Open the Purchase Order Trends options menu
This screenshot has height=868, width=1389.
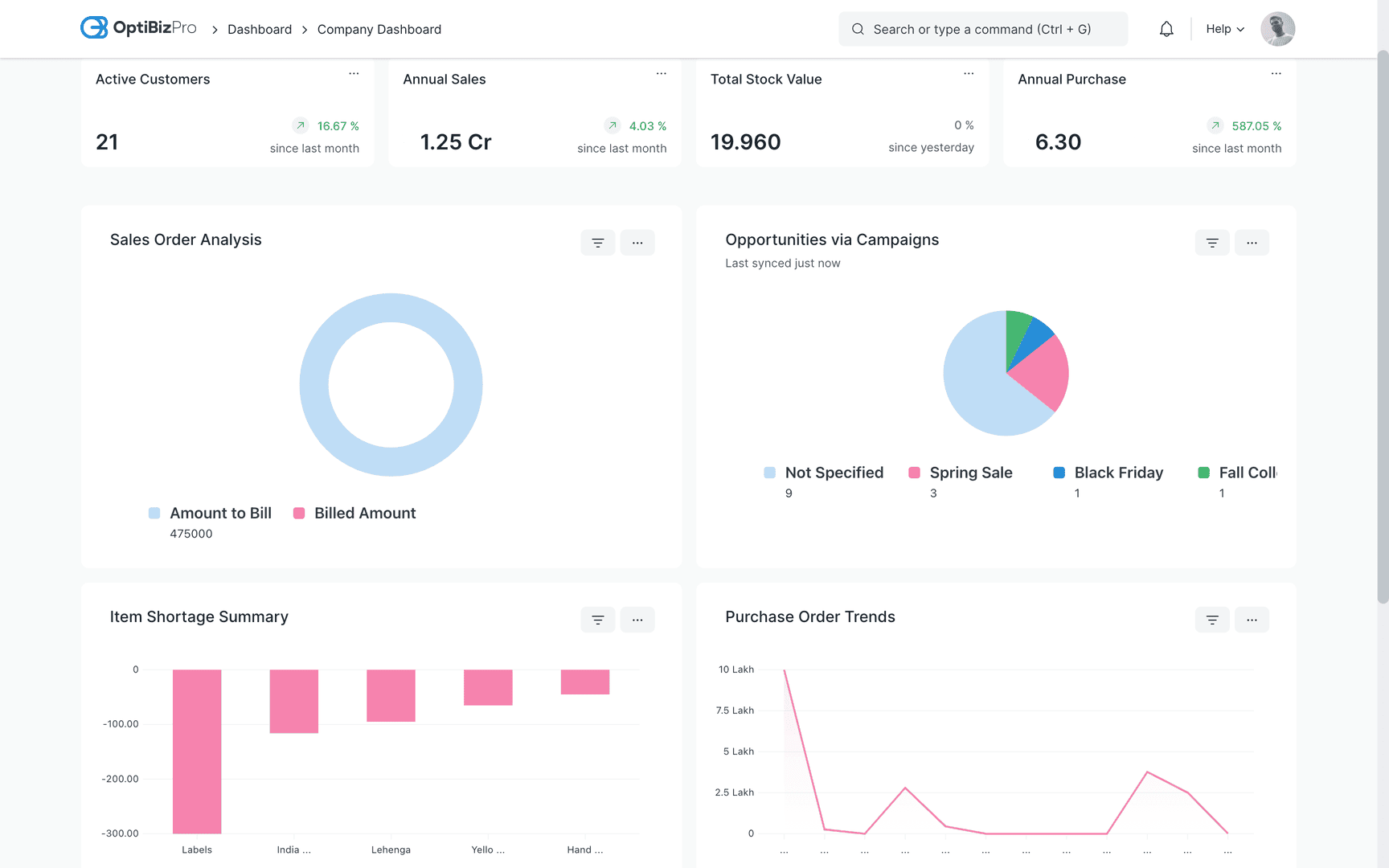pyautogui.click(x=1252, y=620)
